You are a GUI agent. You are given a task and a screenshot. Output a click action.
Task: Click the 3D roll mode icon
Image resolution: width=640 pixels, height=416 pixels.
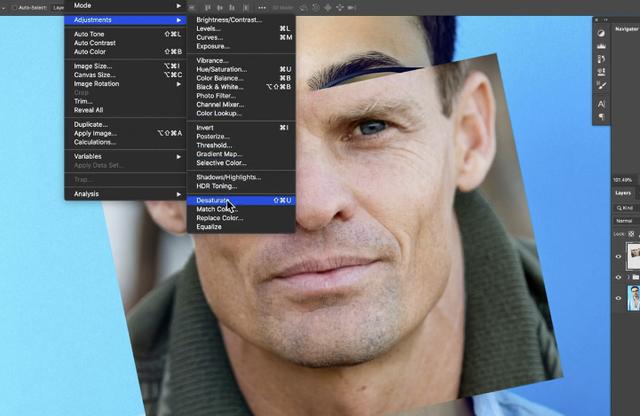316,8
